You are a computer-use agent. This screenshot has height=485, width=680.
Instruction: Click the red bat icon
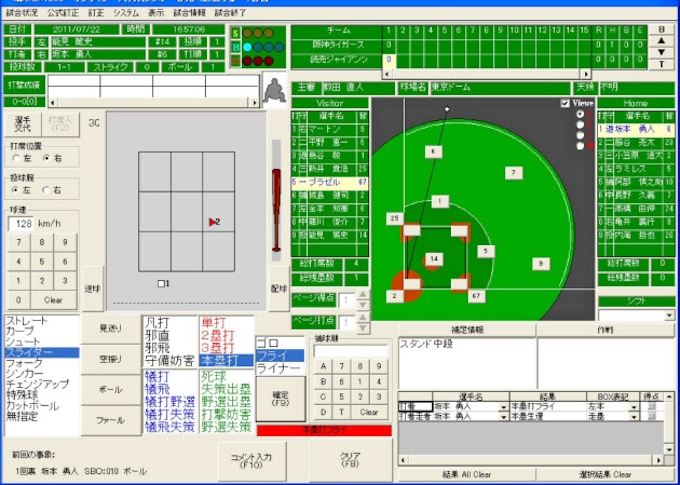[x=277, y=210]
